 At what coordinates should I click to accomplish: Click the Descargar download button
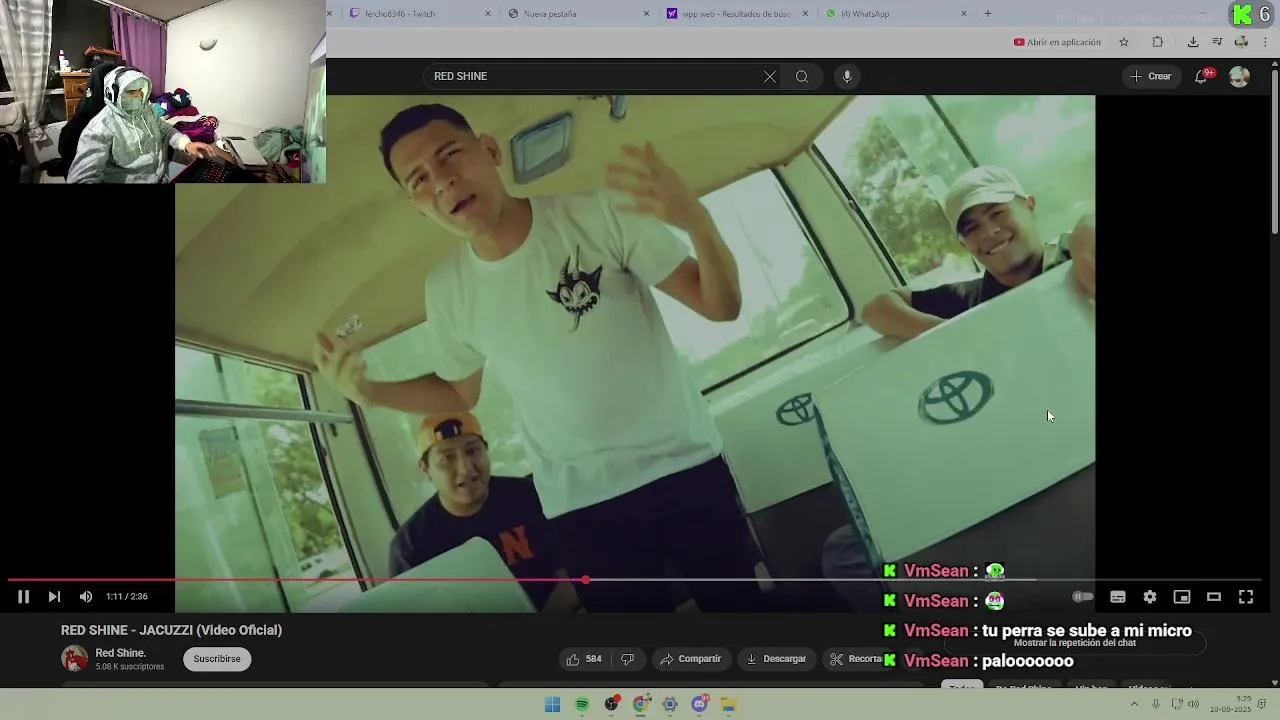click(x=776, y=659)
